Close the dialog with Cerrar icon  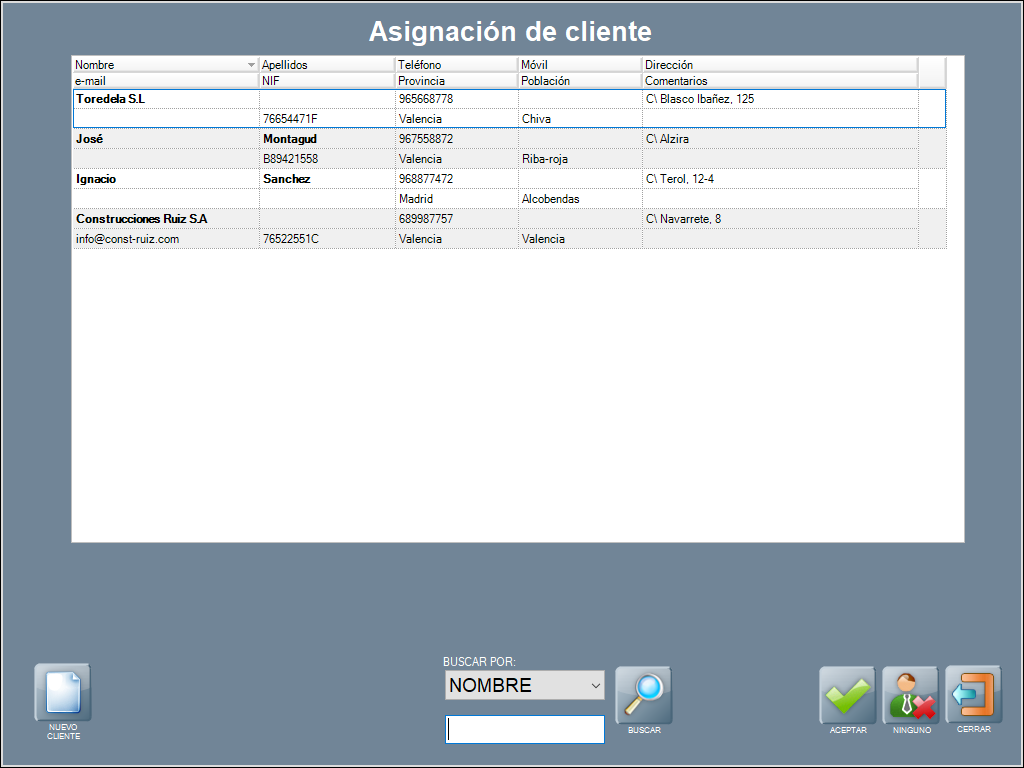click(x=973, y=694)
